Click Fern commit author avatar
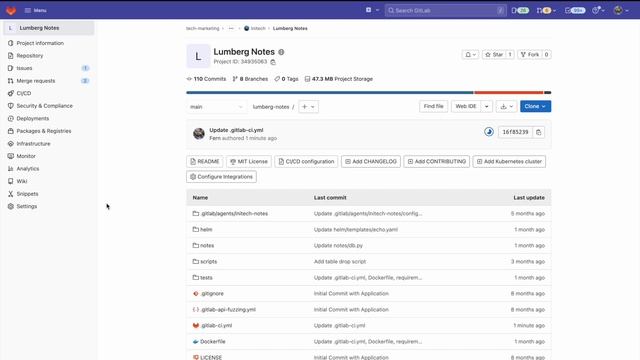The image size is (640, 360). click(199, 133)
